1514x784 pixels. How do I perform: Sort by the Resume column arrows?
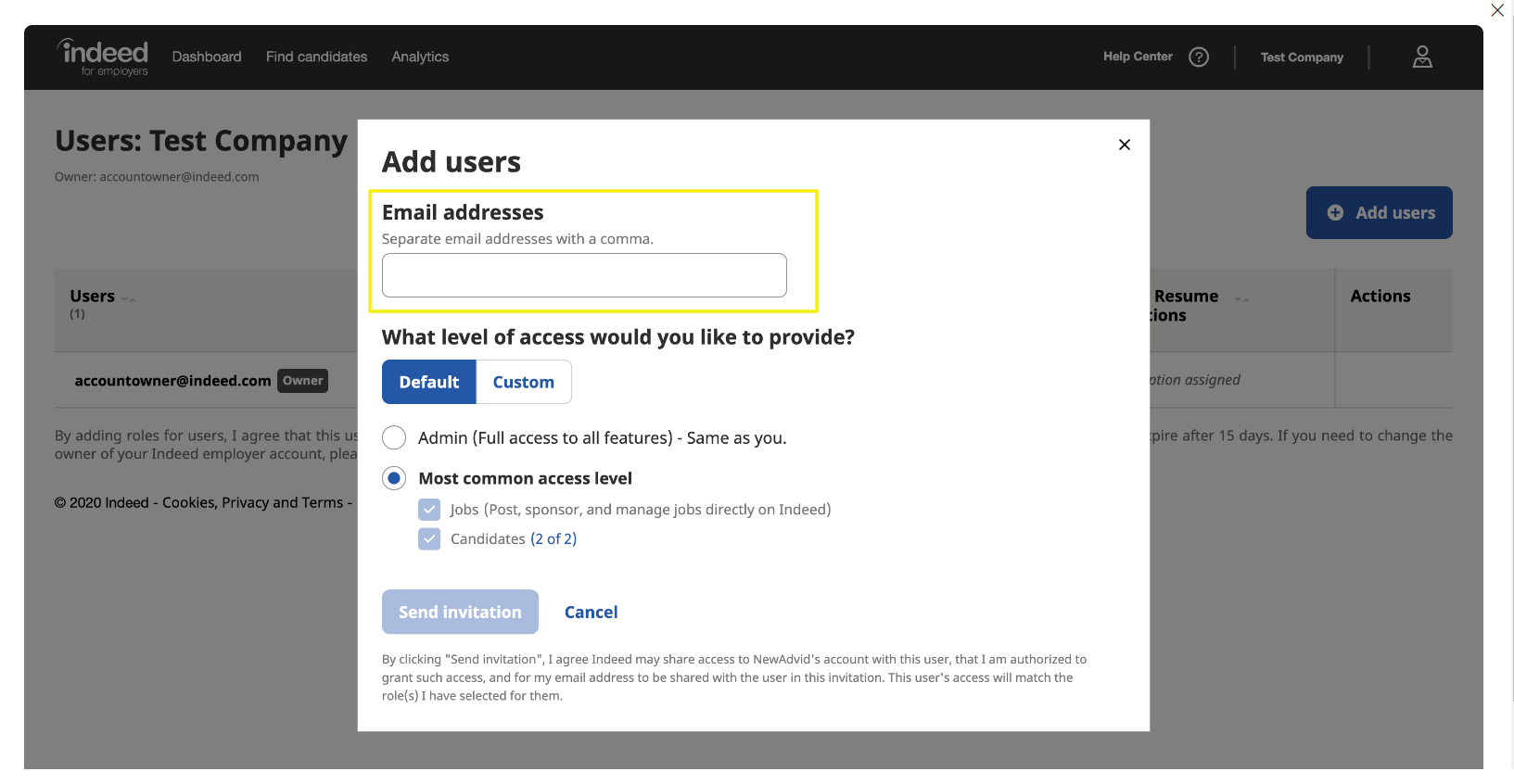(1242, 299)
